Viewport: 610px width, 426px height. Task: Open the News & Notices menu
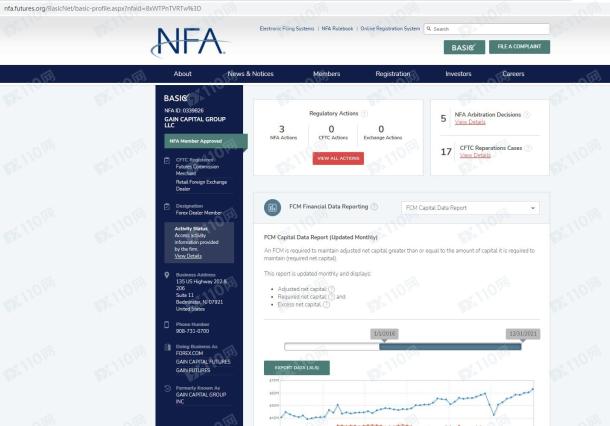tap(251, 74)
